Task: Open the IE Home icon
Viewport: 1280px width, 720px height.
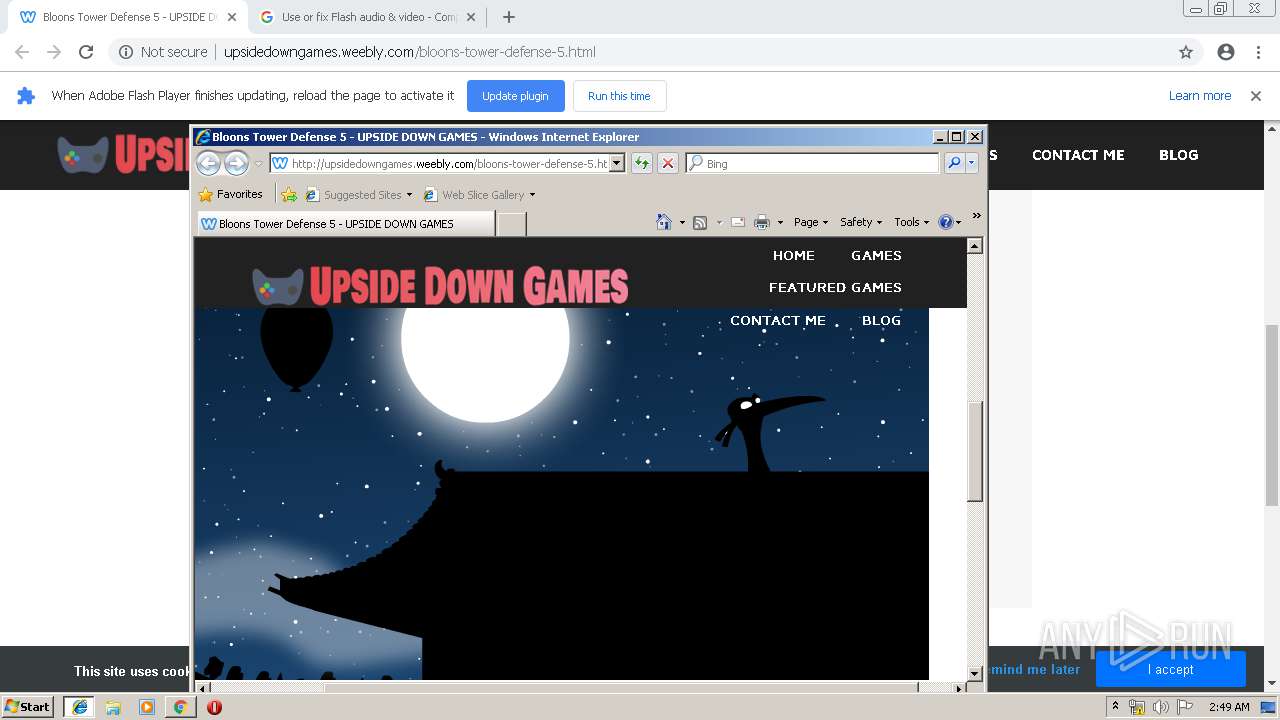Action: (x=663, y=222)
